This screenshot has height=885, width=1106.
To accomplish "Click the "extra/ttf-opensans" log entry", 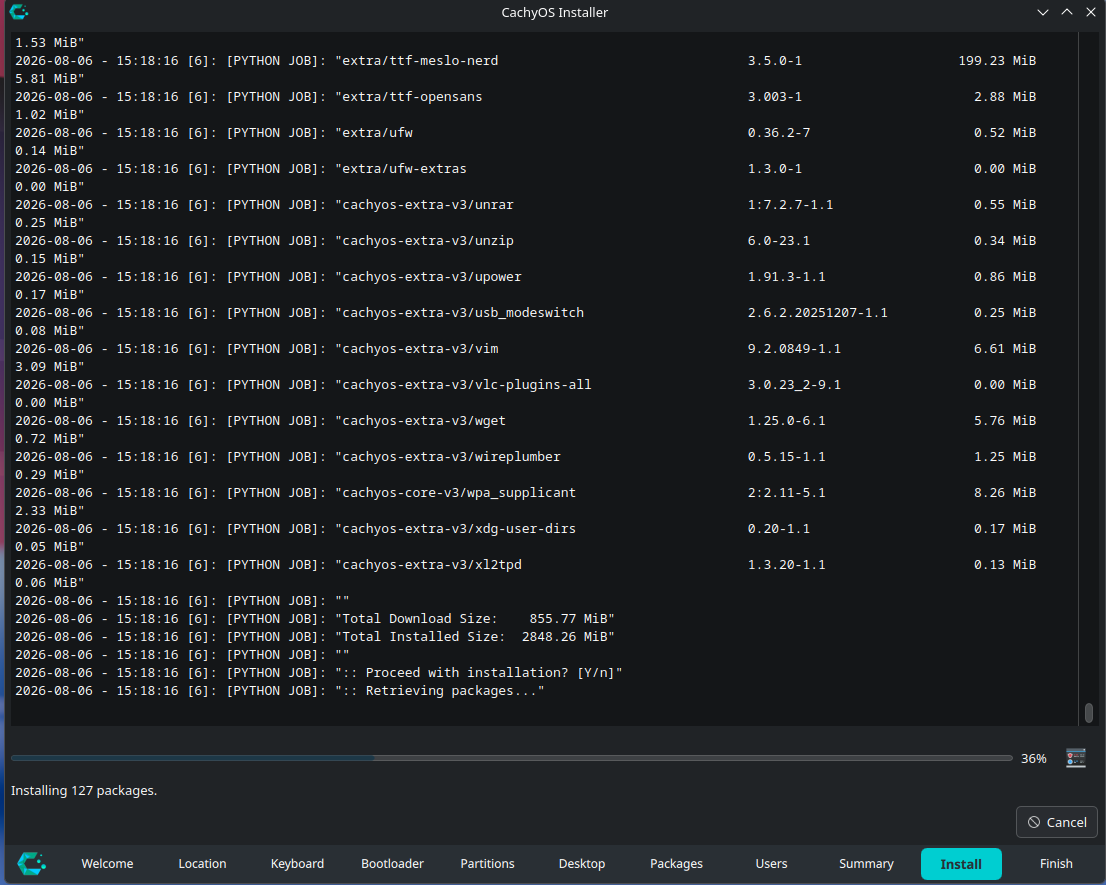I will coord(525,97).
